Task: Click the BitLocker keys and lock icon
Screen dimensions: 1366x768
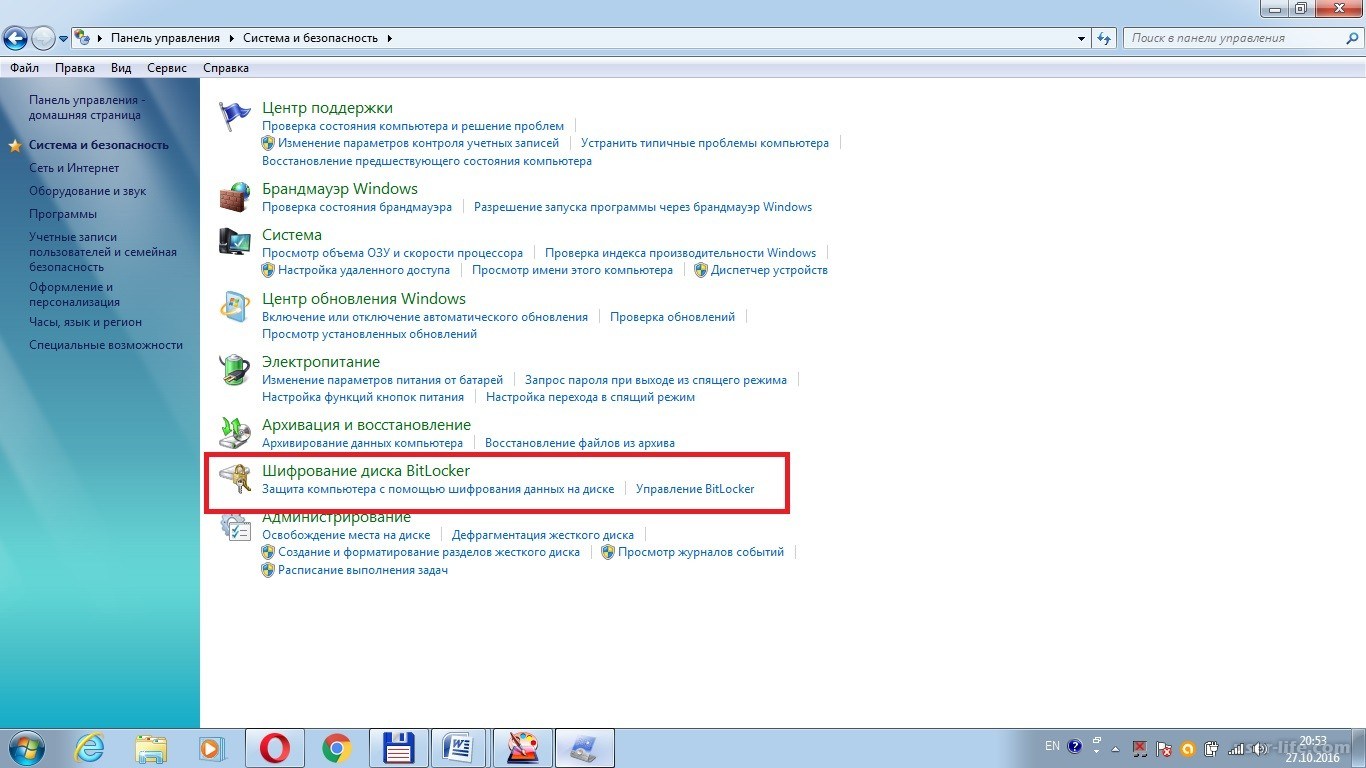Action: (235, 479)
